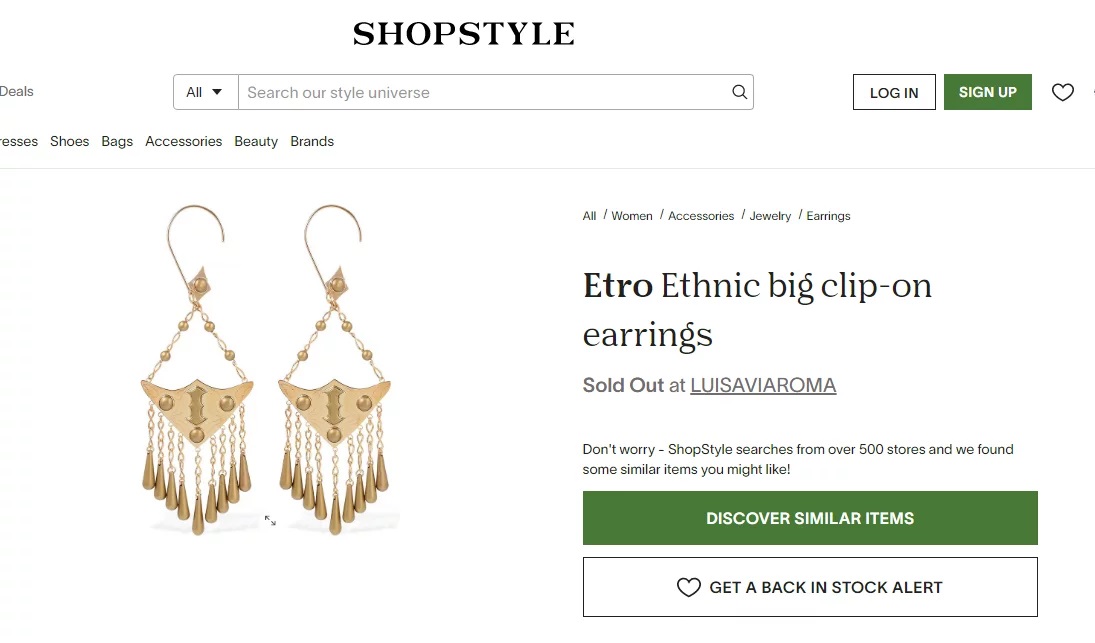This screenshot has width=1095, height=643.
Task: Open the Bags menu
Action: tap(117, 141)
